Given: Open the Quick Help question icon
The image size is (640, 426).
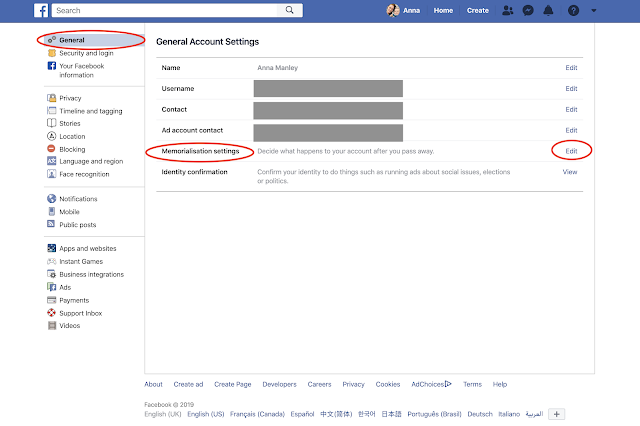Looking at the screenshot, I should tap(573, 10).
